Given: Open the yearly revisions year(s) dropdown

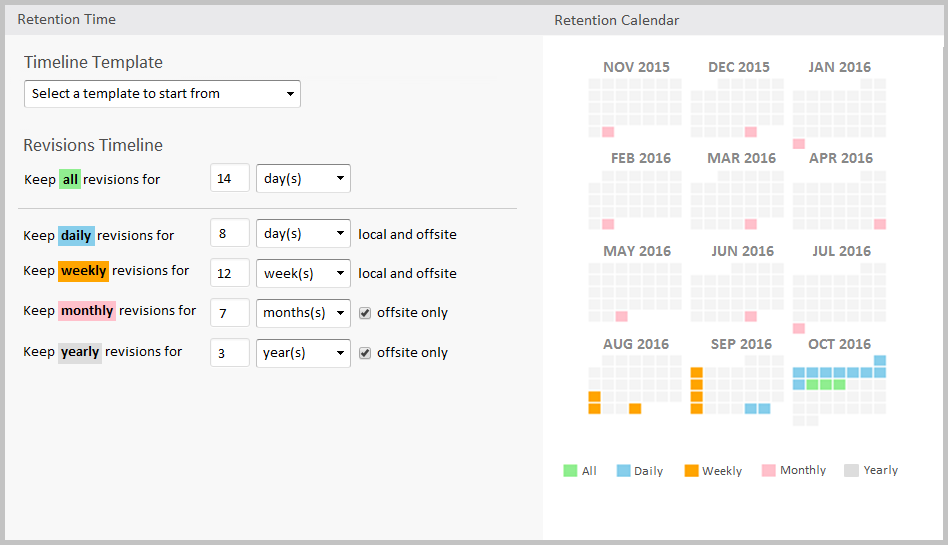Looking at the screenshot, I should coord(303,353).
